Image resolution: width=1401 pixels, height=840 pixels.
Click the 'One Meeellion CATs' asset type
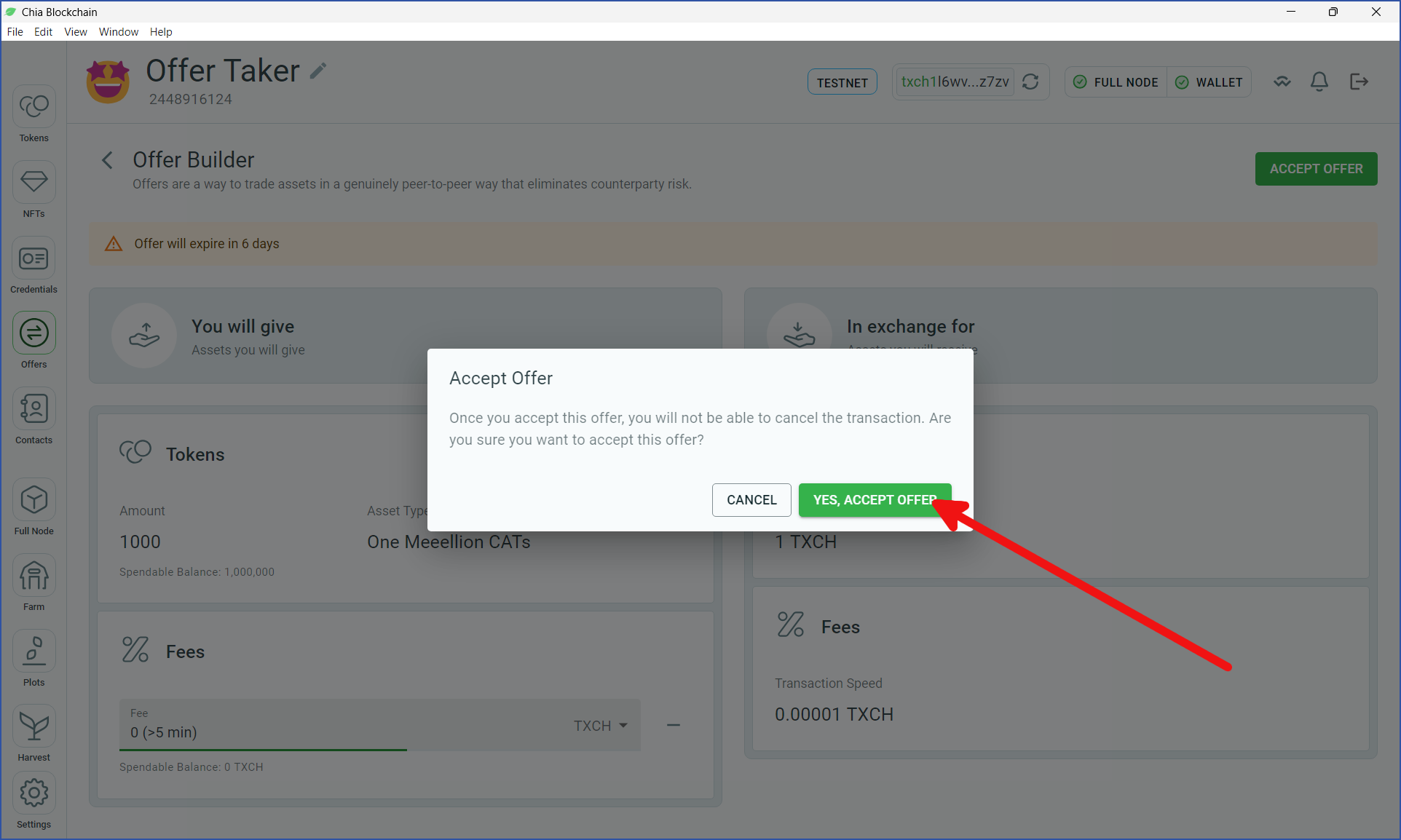click(x=449, y=542)
